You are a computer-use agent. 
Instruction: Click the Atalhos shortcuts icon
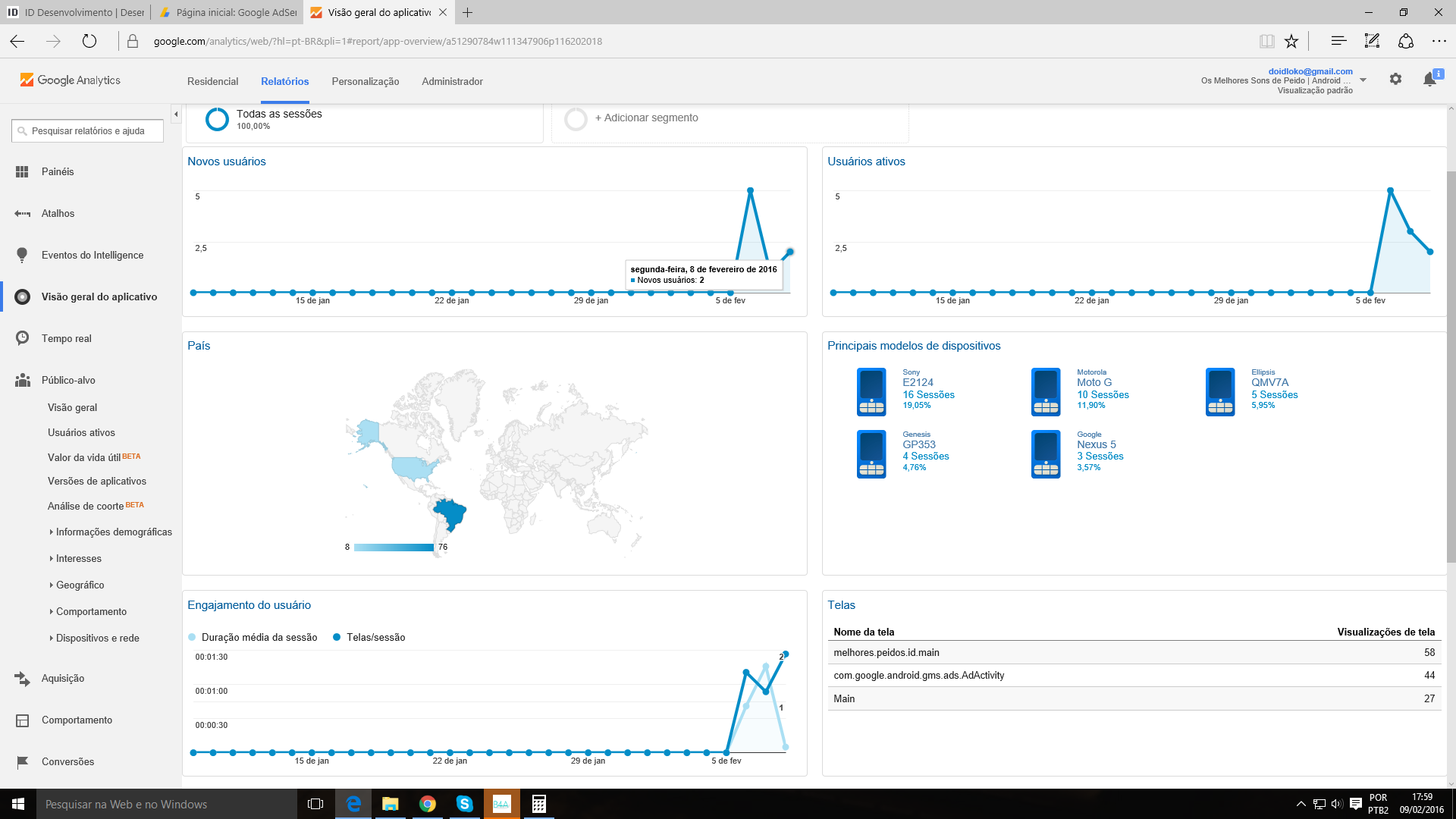22,214
